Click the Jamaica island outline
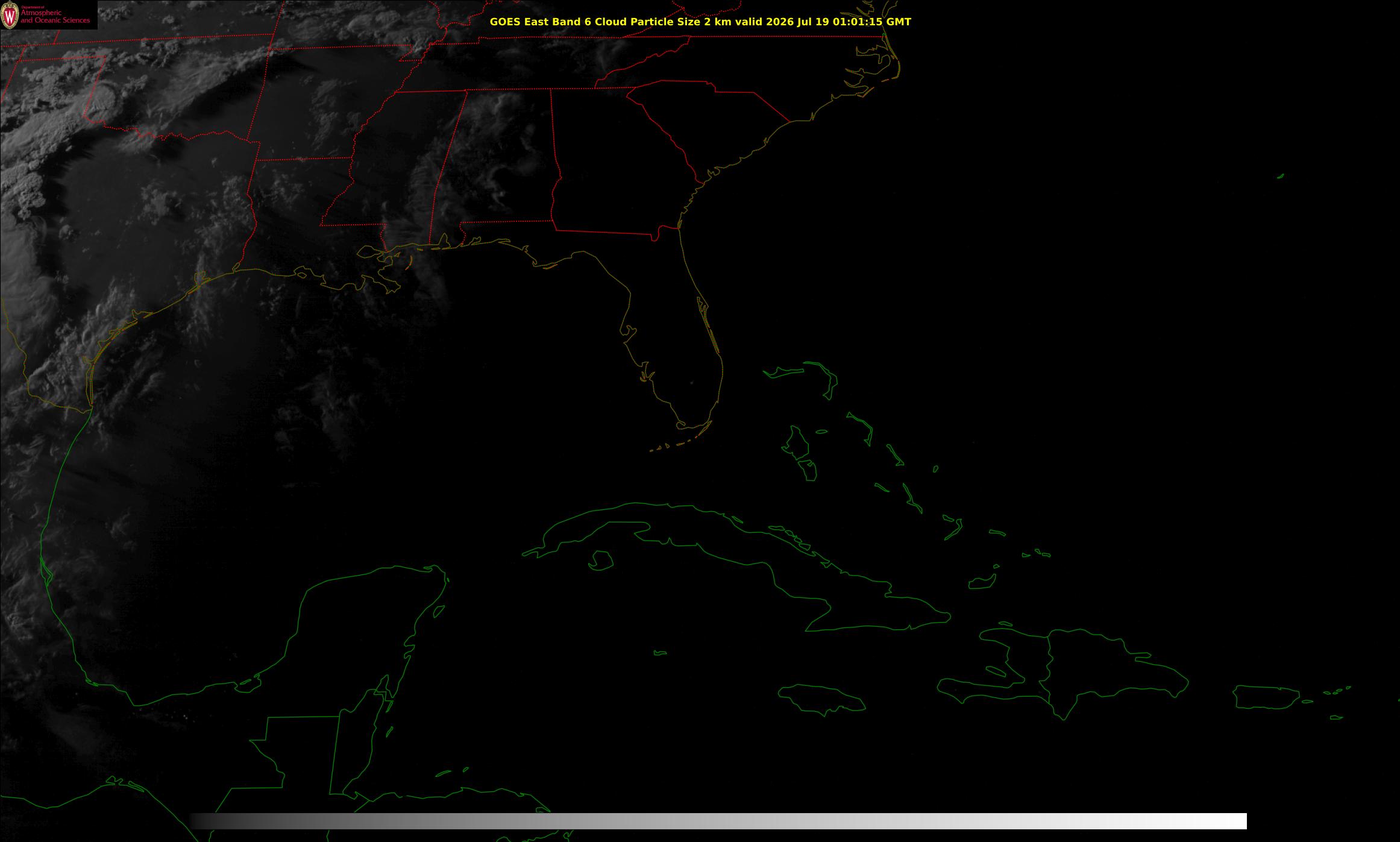 pyautogui.click(x=822, y=700)
